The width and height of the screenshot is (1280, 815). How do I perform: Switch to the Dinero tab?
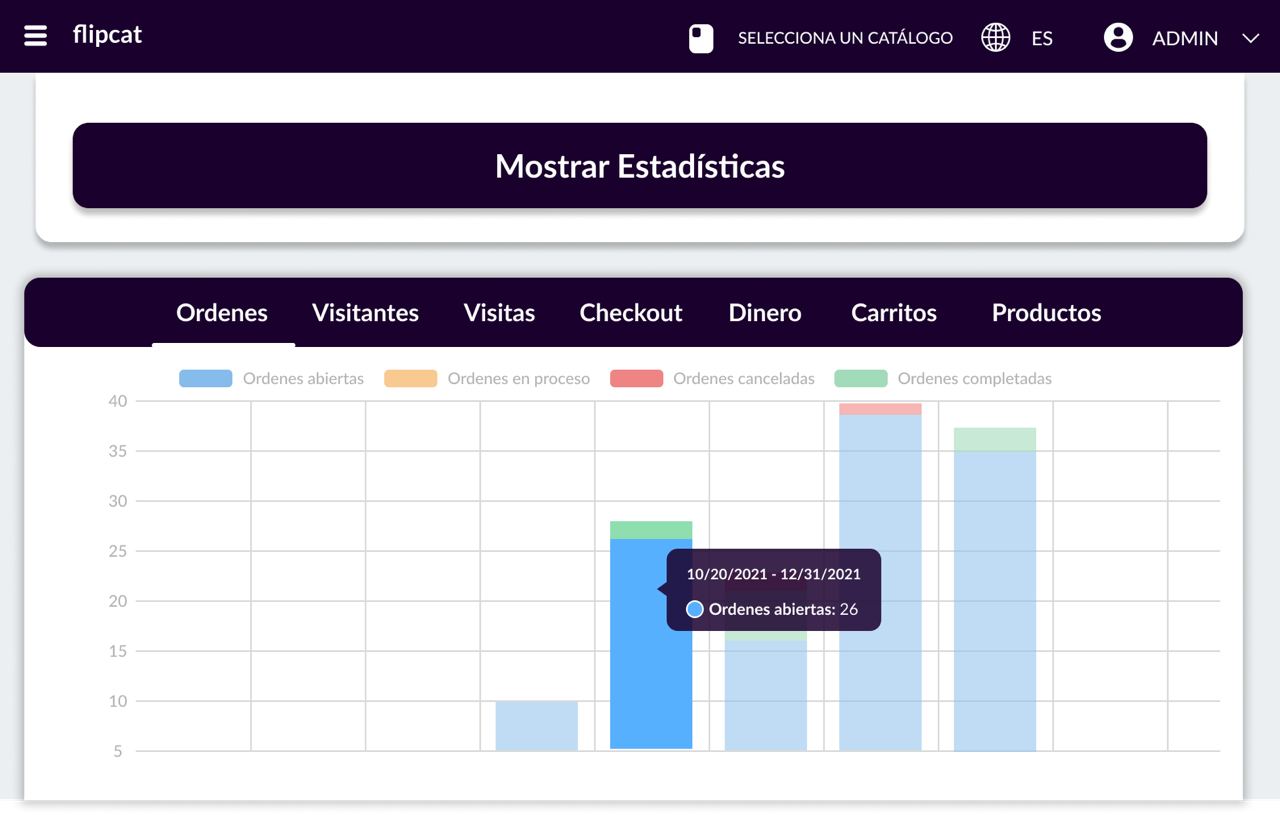tap(765, 312)
